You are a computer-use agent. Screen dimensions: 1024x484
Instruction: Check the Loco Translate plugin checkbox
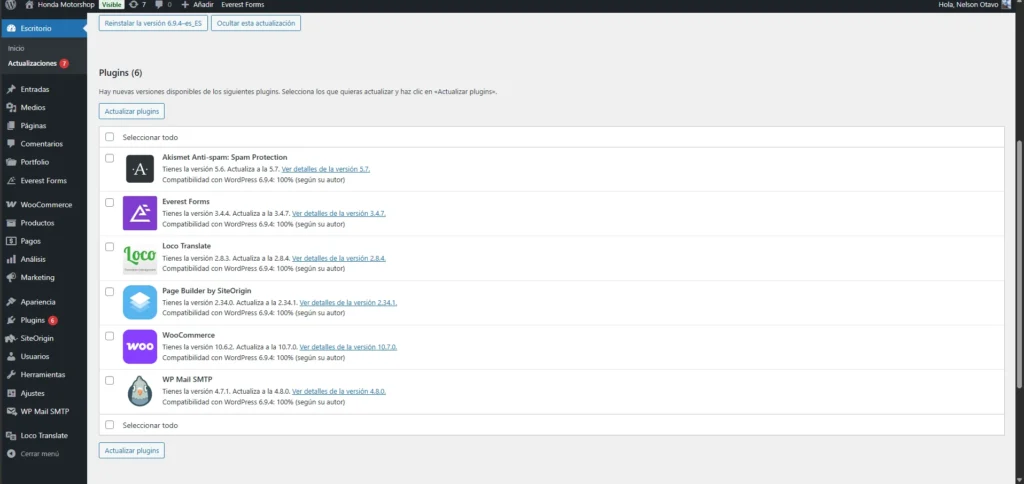click(x=110, y=247)
